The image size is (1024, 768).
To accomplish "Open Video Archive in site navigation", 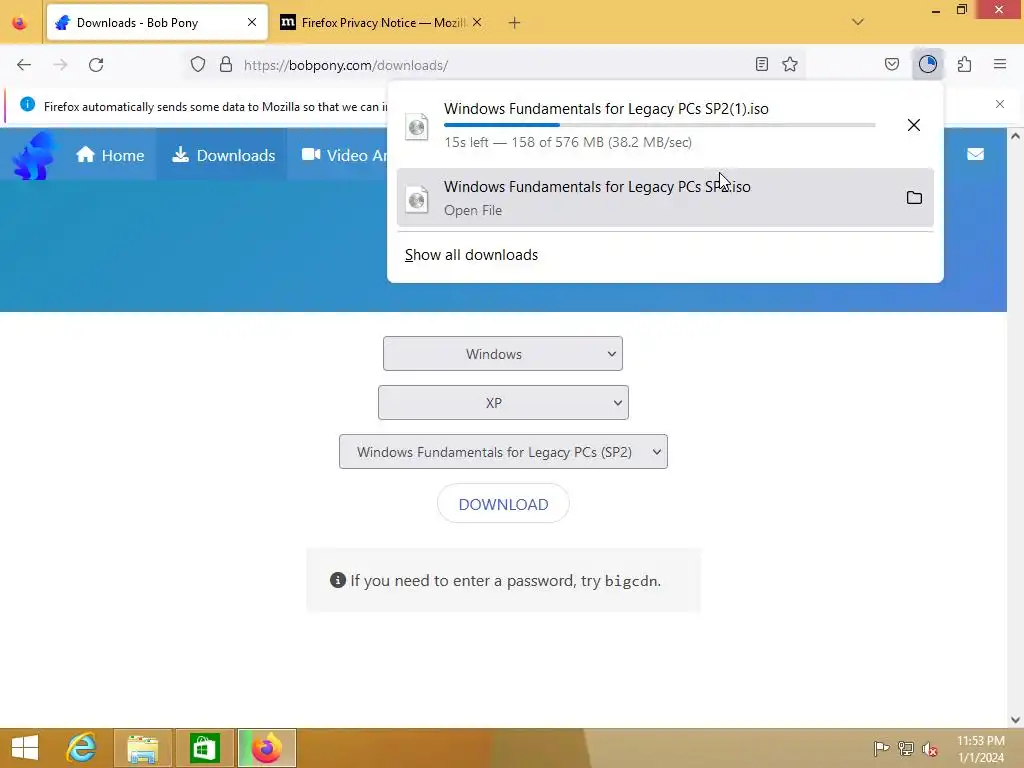I will (x=344, y=155).
